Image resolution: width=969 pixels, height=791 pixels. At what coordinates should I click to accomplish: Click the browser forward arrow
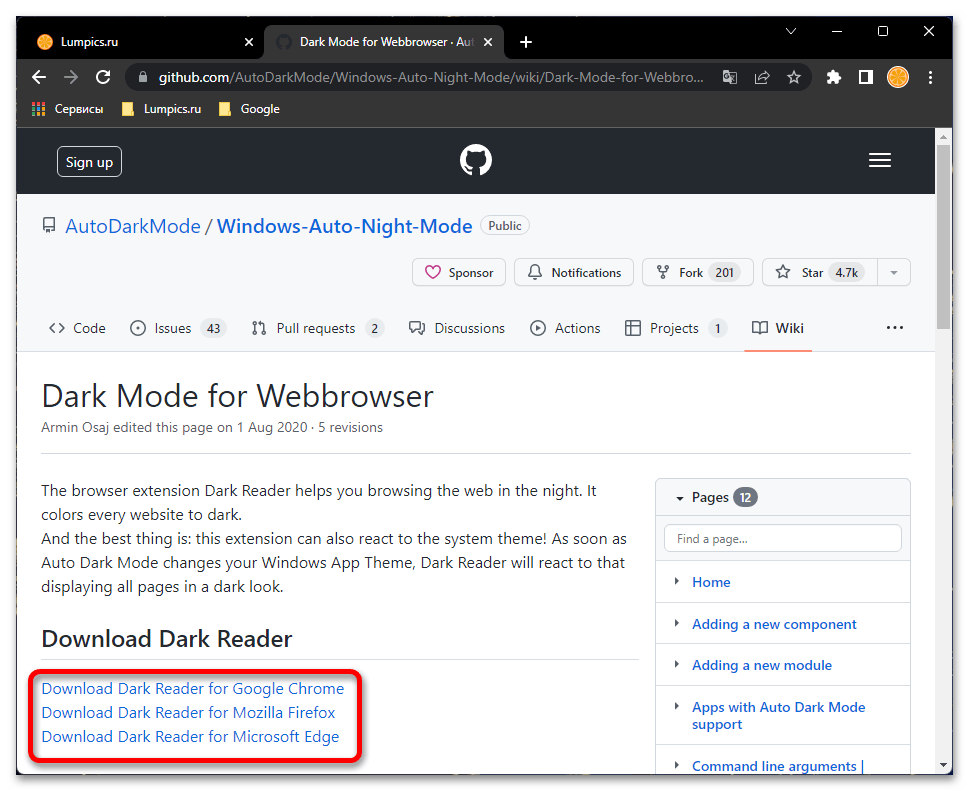click(x=71, y=77)
